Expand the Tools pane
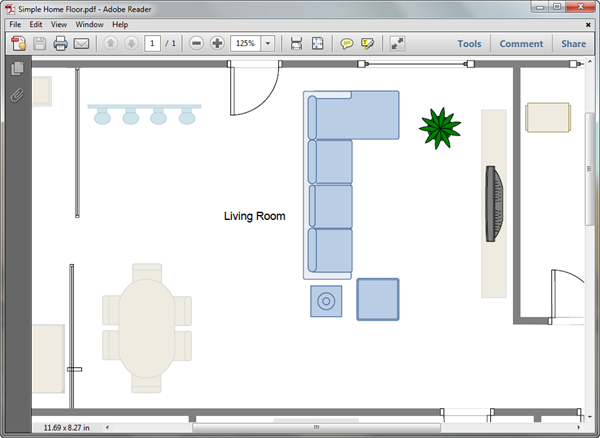 469,44
